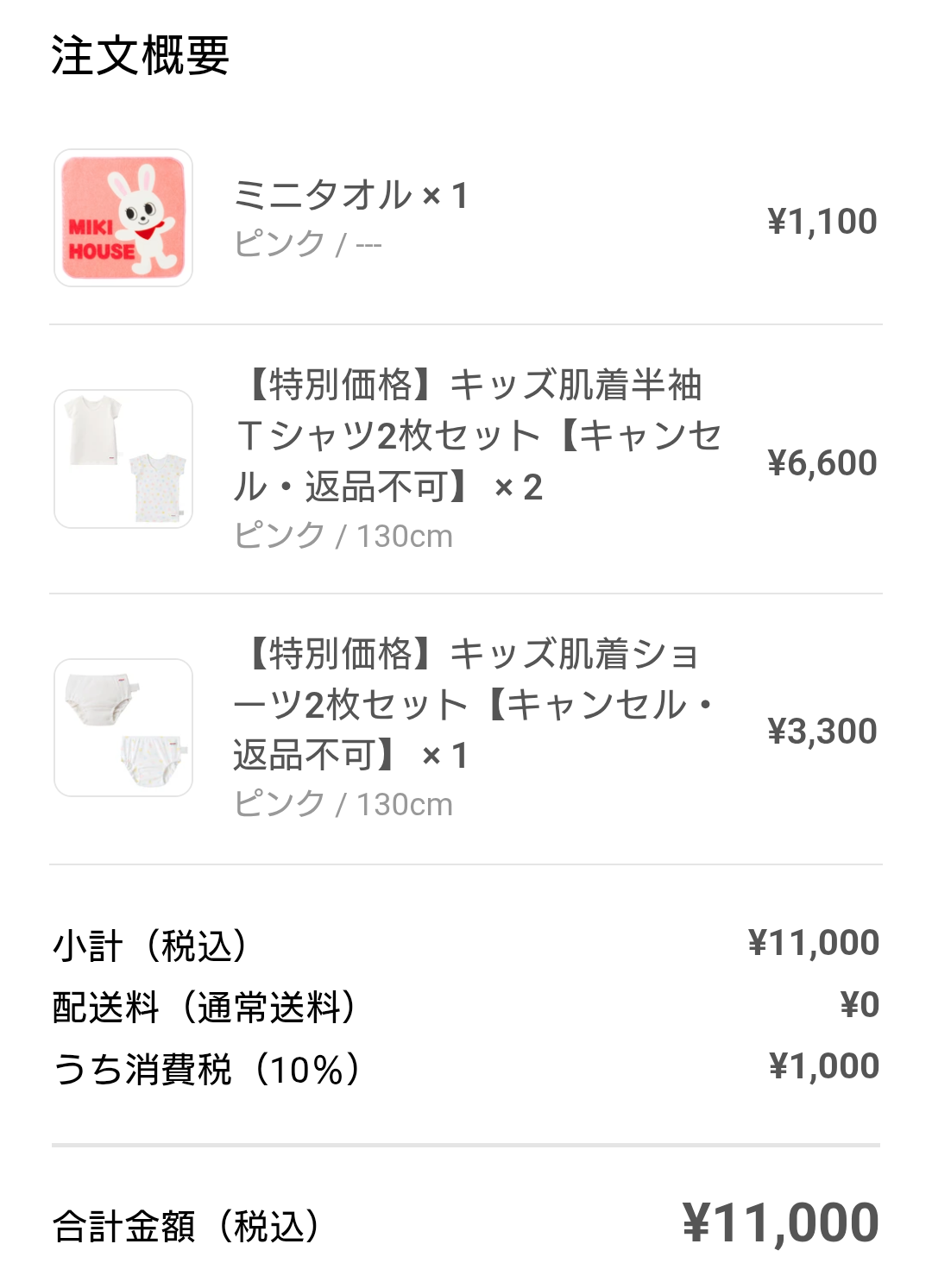The image size is (932, 1288).
Task: Click the ¥6,600 price of Tシャツ set
Action: pyautogui.click(x=822, y=463)
